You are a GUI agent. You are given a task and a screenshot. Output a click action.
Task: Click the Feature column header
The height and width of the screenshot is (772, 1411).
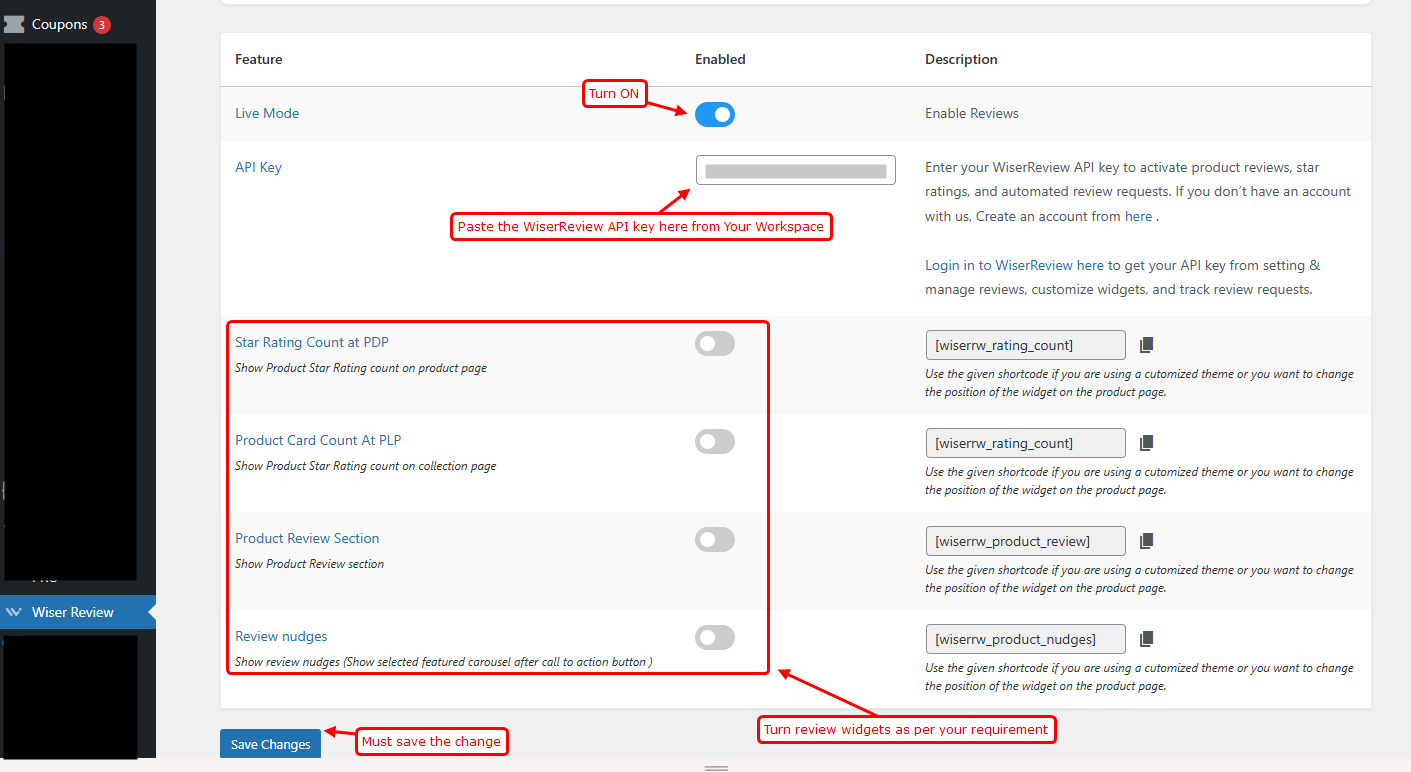259,60
